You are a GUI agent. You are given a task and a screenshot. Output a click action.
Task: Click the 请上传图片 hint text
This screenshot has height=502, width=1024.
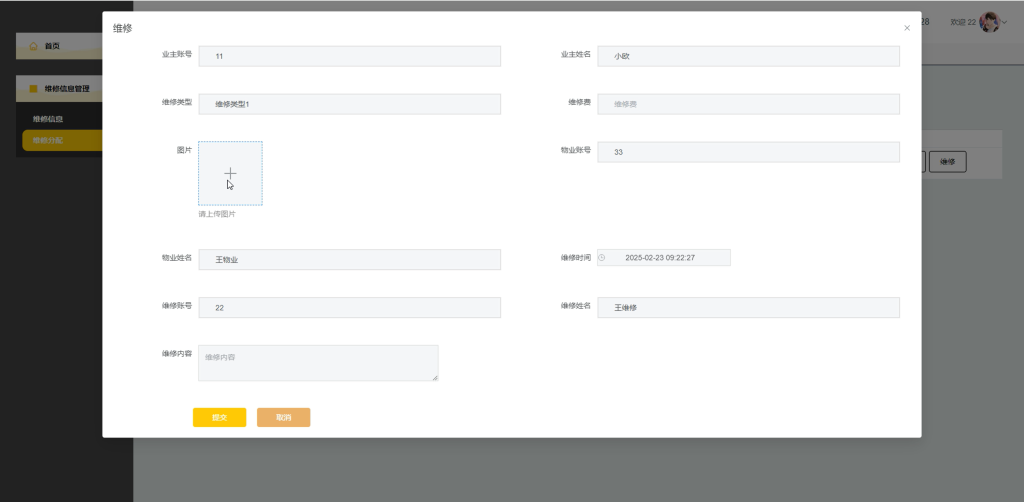click(217, 214)
